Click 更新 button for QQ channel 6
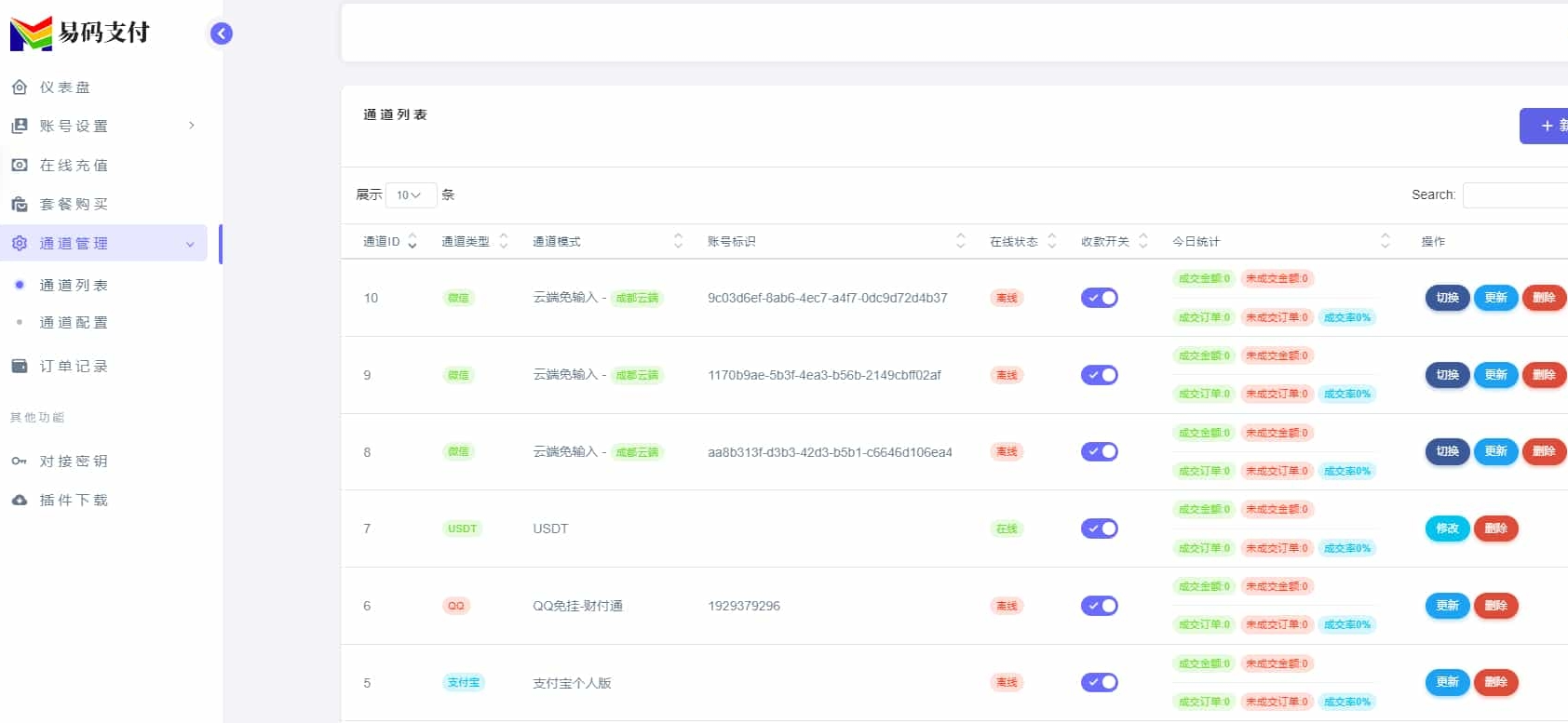The height and width of the screenshot is (723, 1568). (1447, 606)
